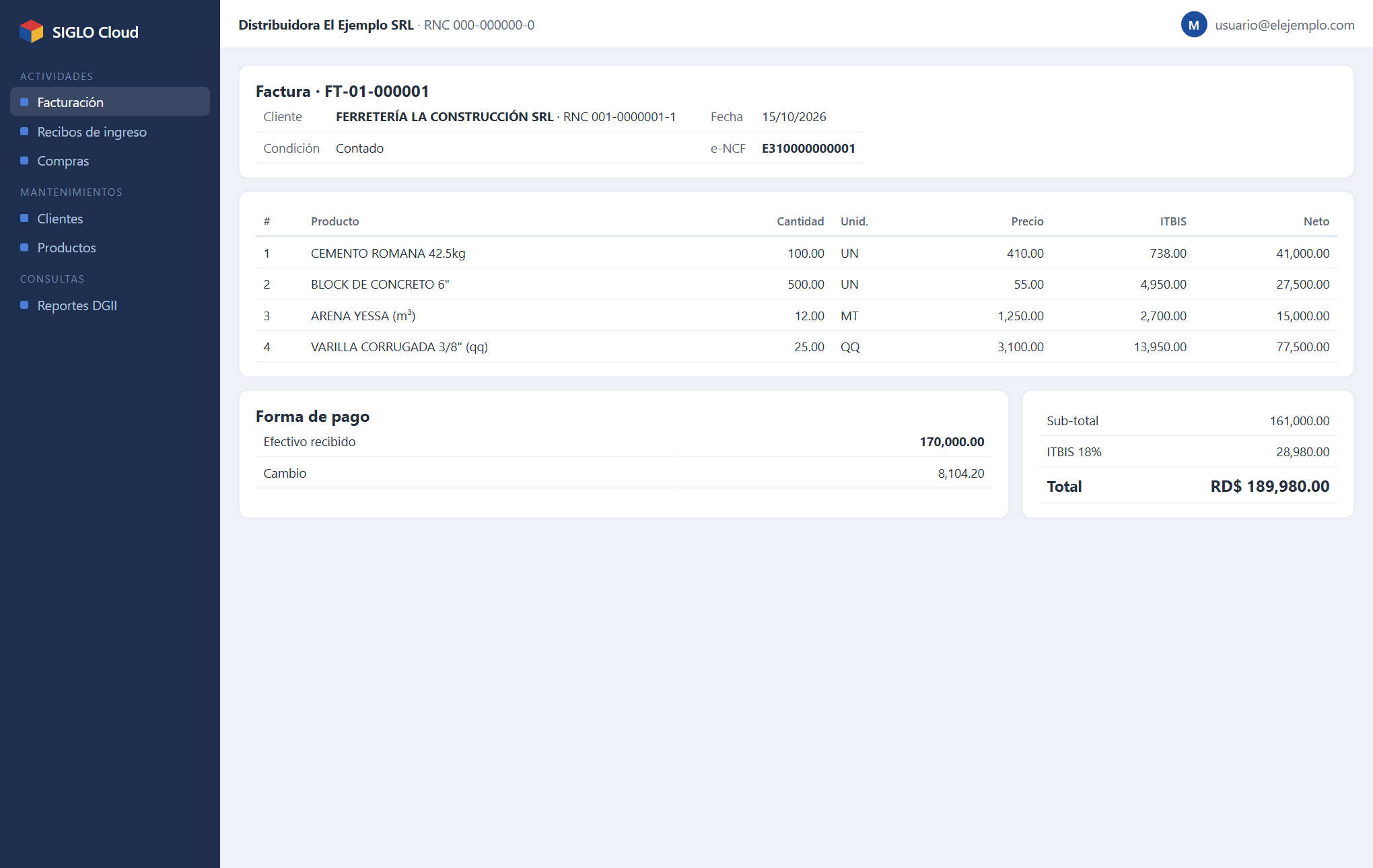Click the ITBIS value 4,950.00

(1163, 284)
